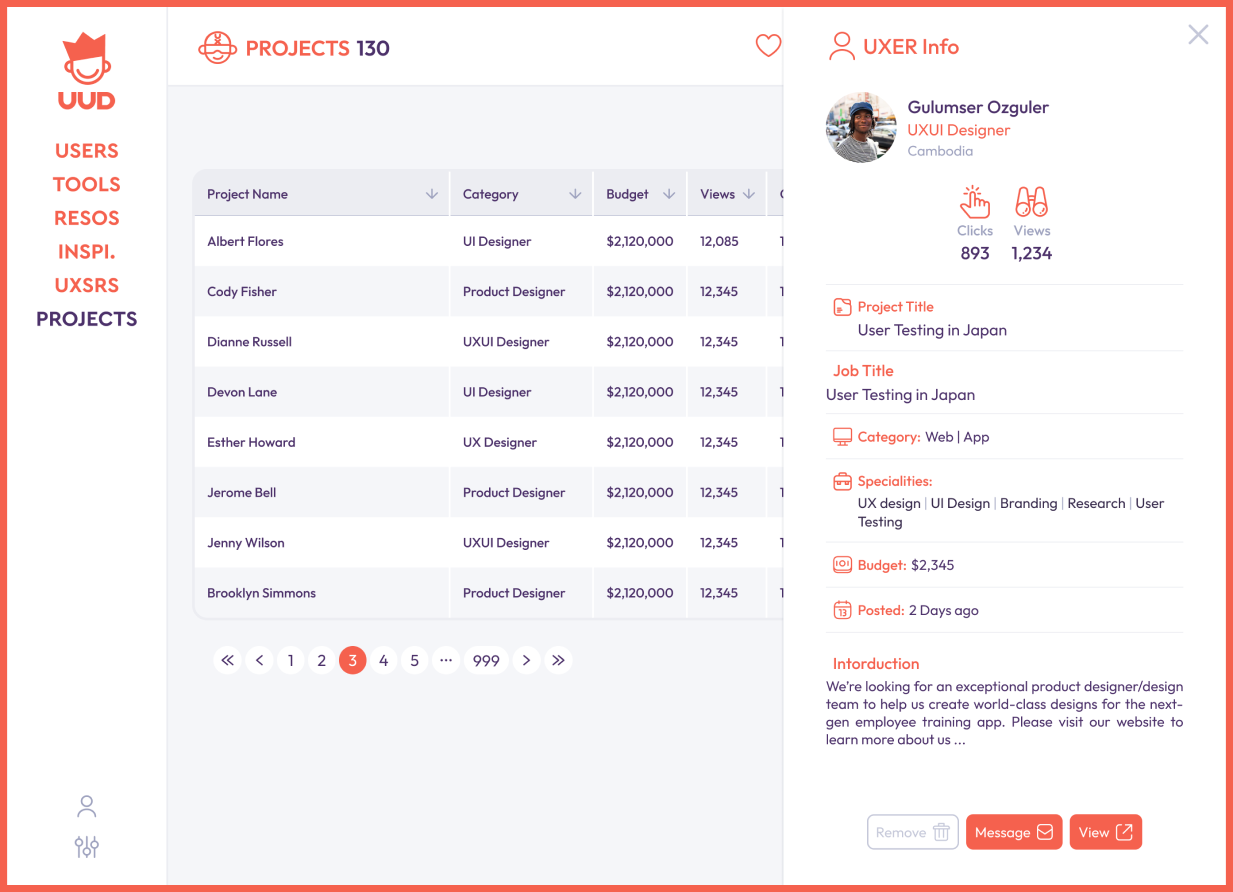Jump to the last page arrow
This screenshot has height=892, width=1233.
[x=558, y=660]
